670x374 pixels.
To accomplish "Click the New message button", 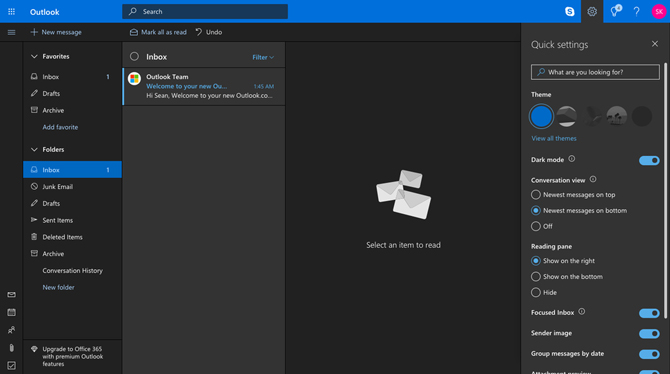I will tap(56, 32).
